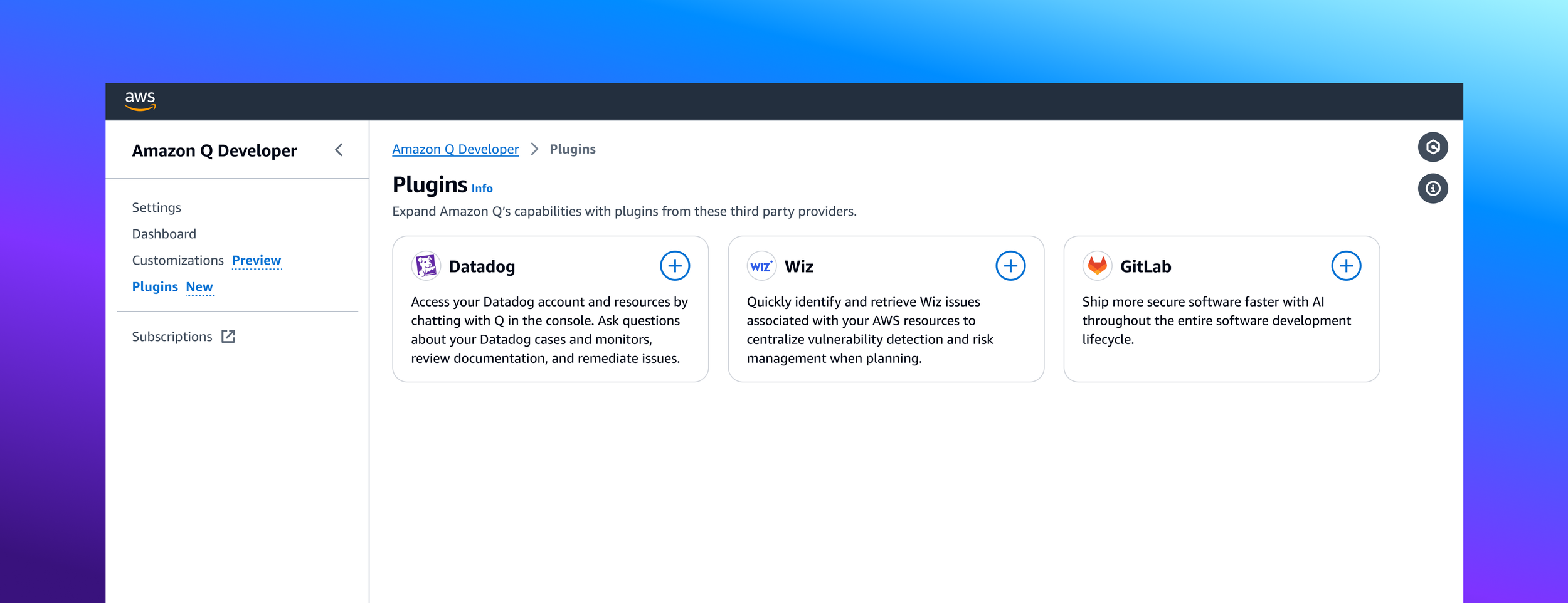Click the Preview badge beside Customizations

tap(257, 260)
